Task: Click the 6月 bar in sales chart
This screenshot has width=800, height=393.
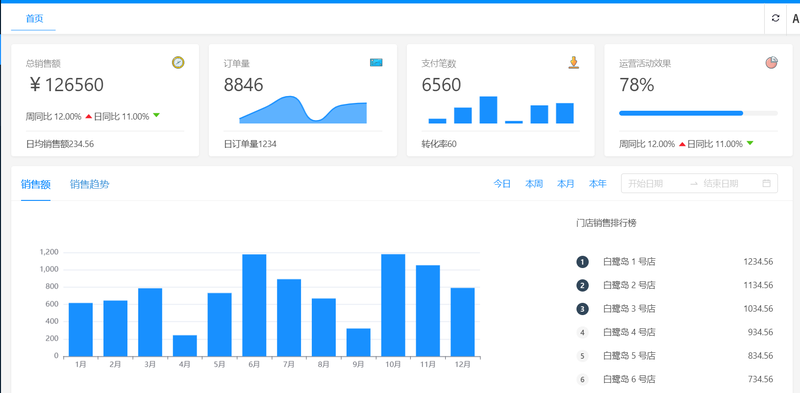Action: pos(254,305)
